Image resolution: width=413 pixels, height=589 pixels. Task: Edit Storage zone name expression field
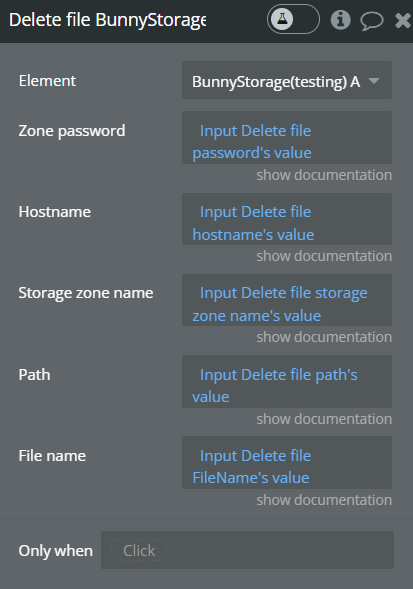point(287,300)
